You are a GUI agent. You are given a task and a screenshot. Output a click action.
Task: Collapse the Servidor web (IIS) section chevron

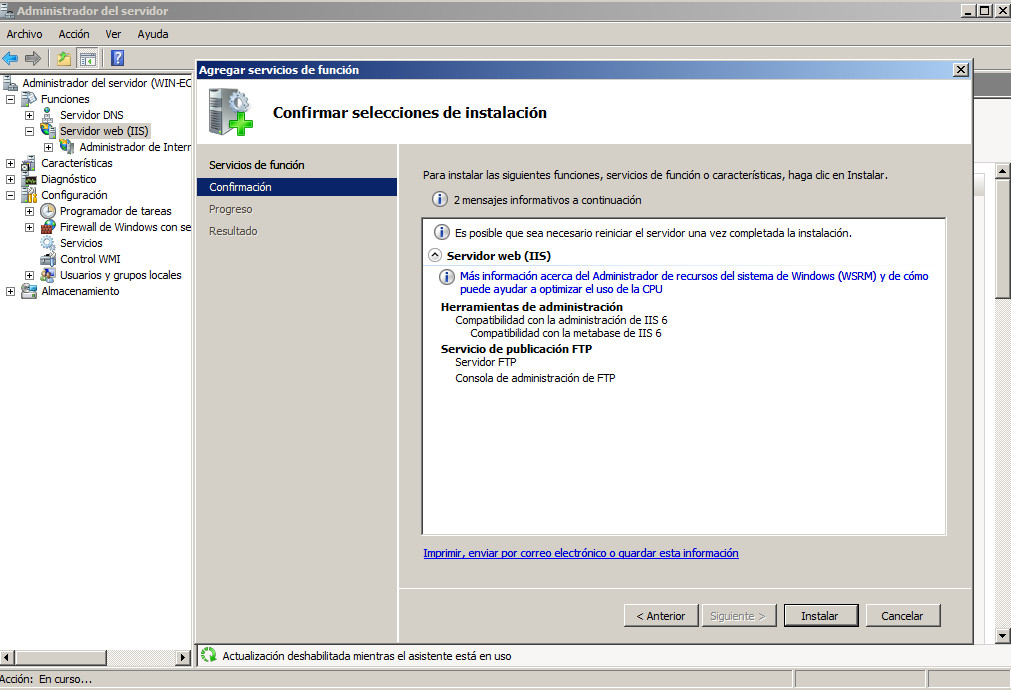pyautogui.click(x=434, y=256)
